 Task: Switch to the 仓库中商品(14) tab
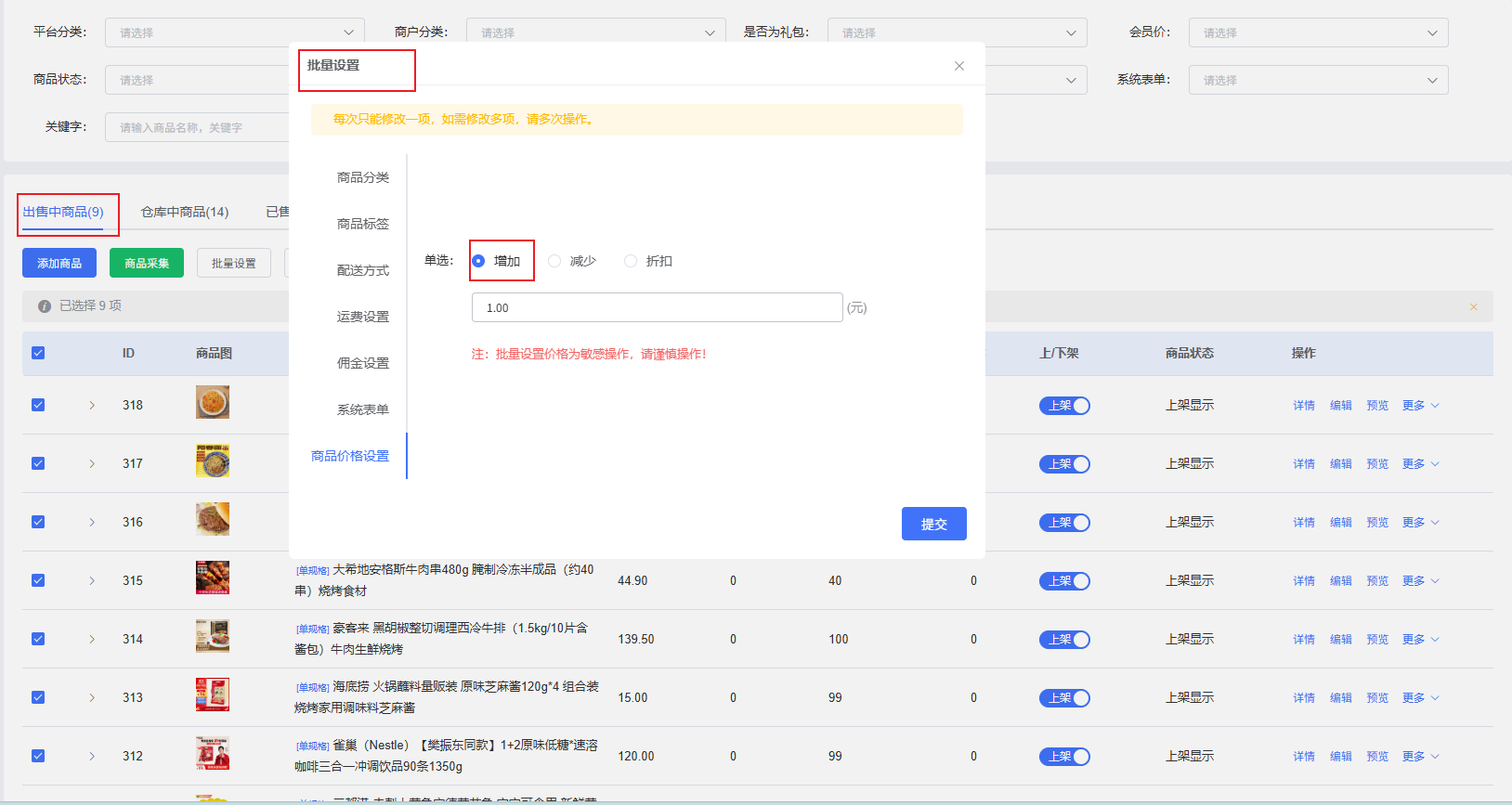[185, 212]
